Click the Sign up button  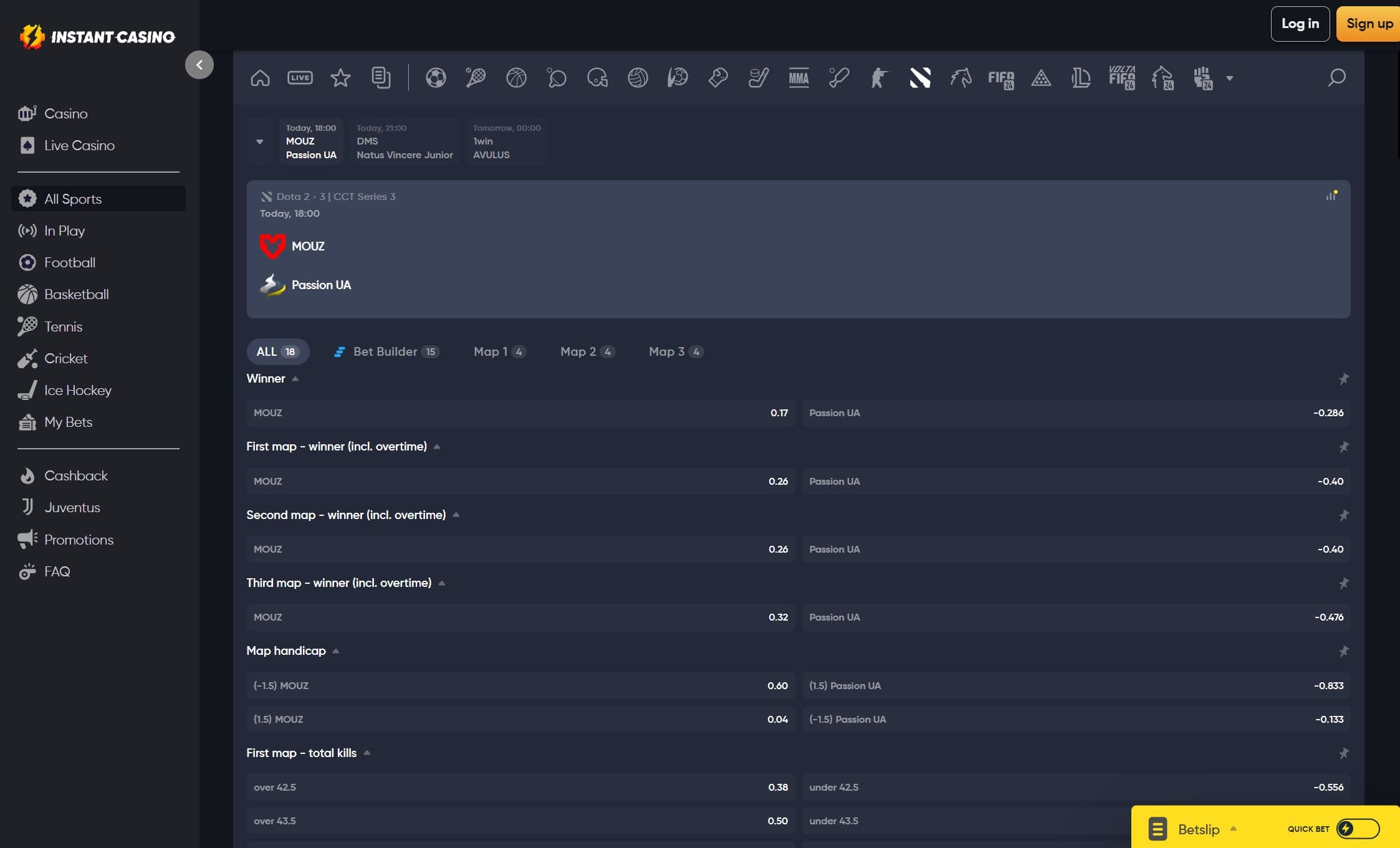point(1368,24)
